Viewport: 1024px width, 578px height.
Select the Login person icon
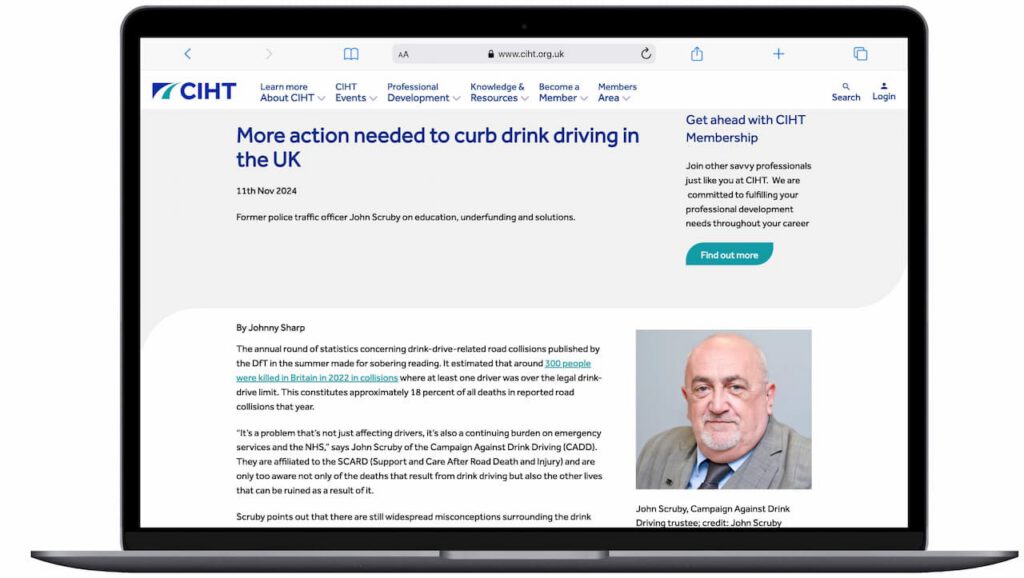883,90
